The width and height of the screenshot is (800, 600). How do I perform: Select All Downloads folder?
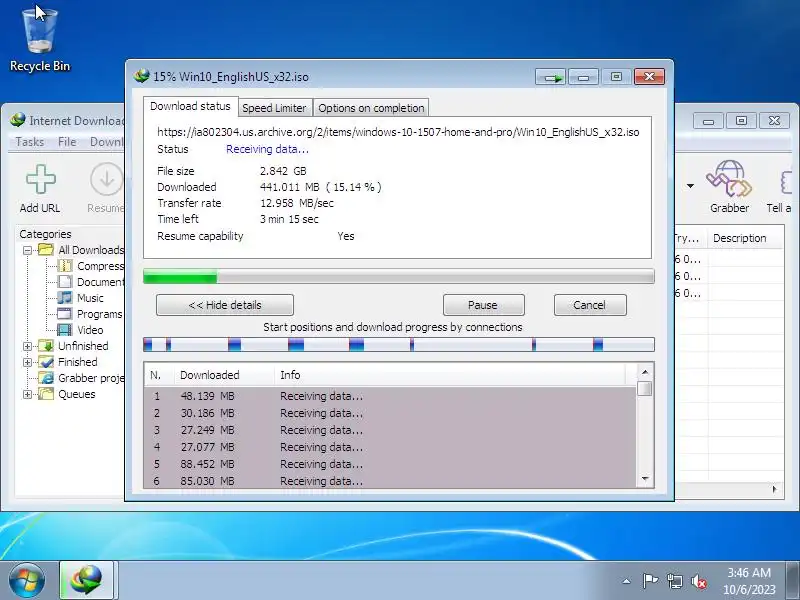click(x=82, y=250)
